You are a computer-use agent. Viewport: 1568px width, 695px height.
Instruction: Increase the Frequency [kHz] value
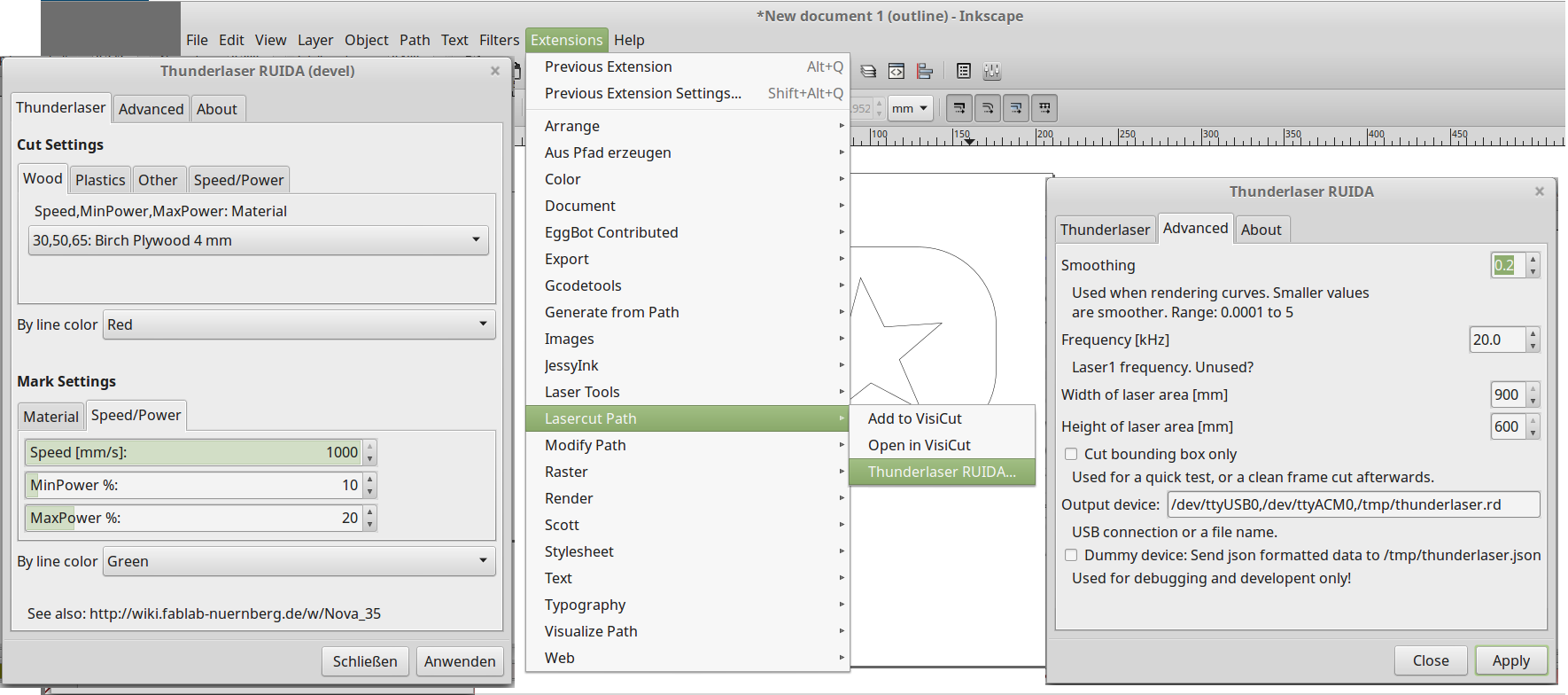click(1533, 333)
